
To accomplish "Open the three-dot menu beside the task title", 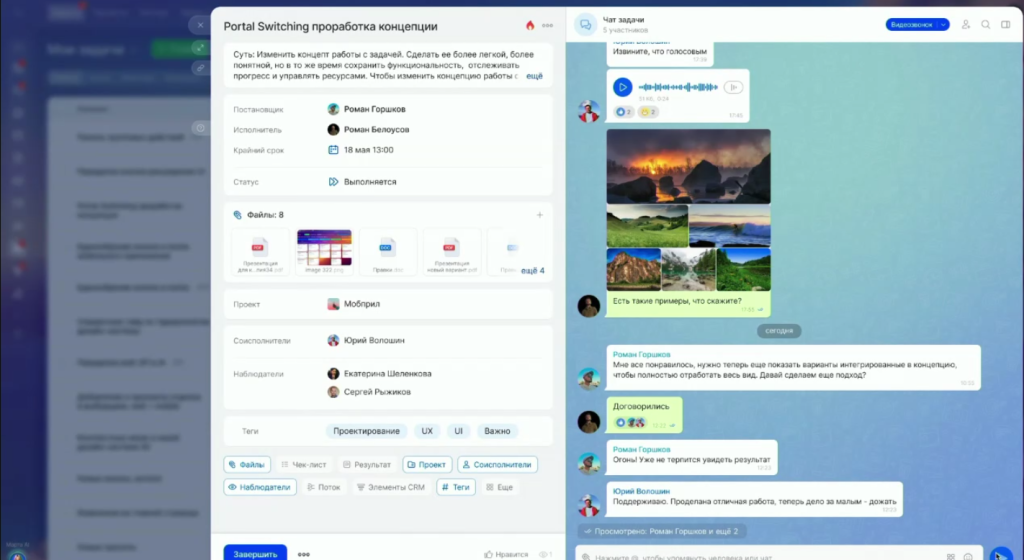I will [547, 26].
